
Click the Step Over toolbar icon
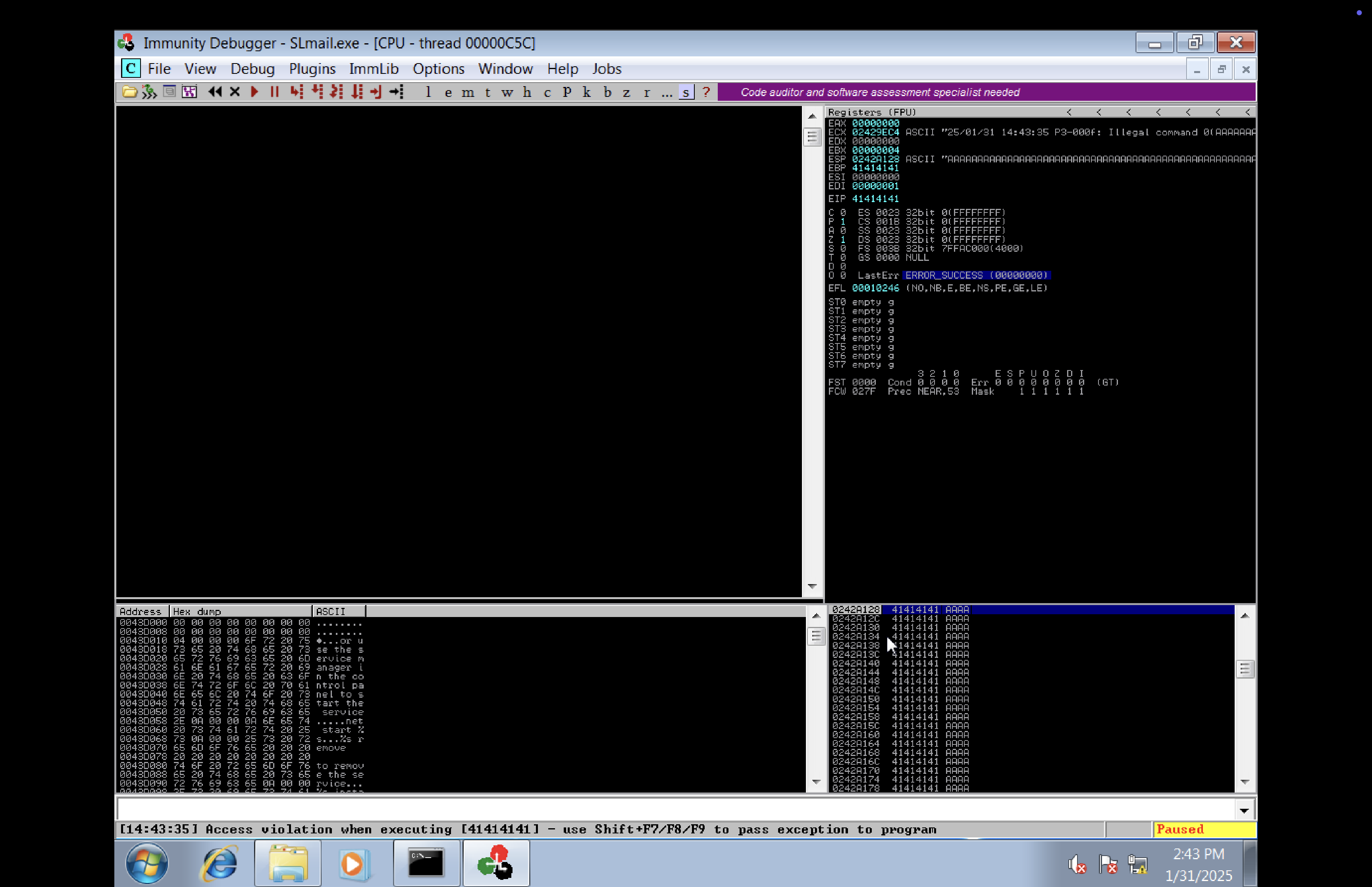tap(317, 92)
